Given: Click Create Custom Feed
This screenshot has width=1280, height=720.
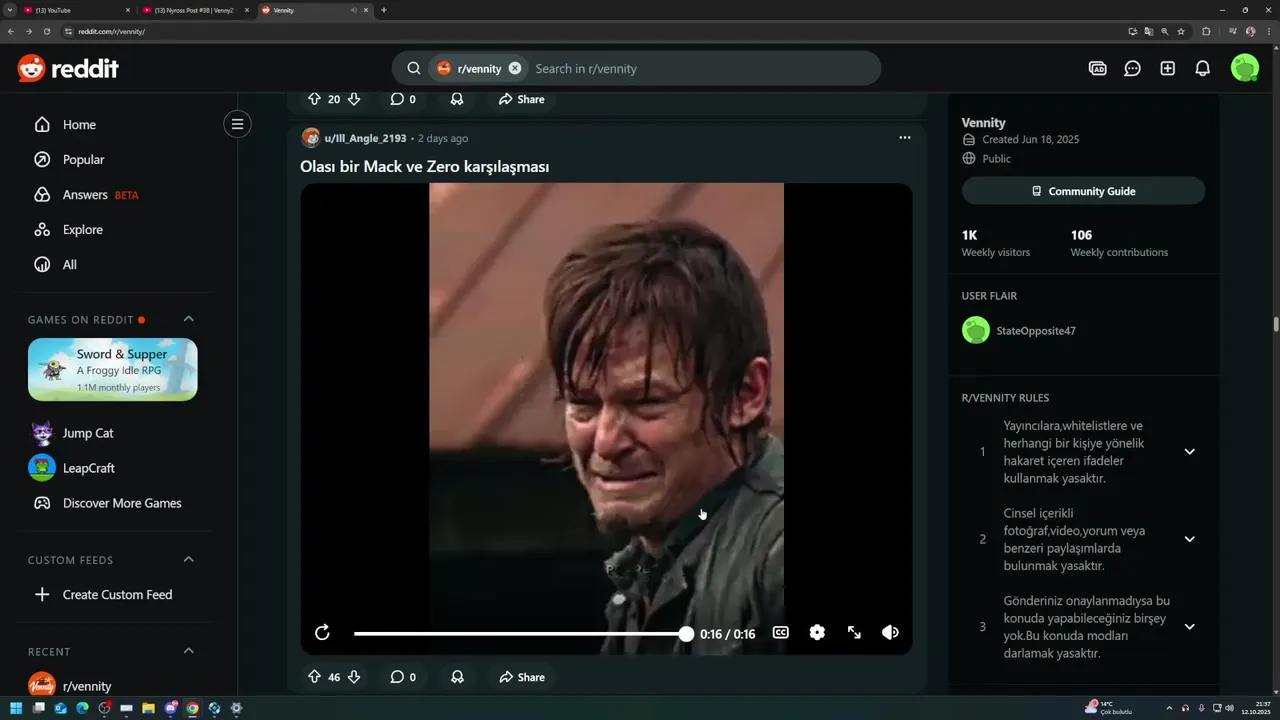Looking at the screenshot, I should pyautogui.click(x=117, y=595).
